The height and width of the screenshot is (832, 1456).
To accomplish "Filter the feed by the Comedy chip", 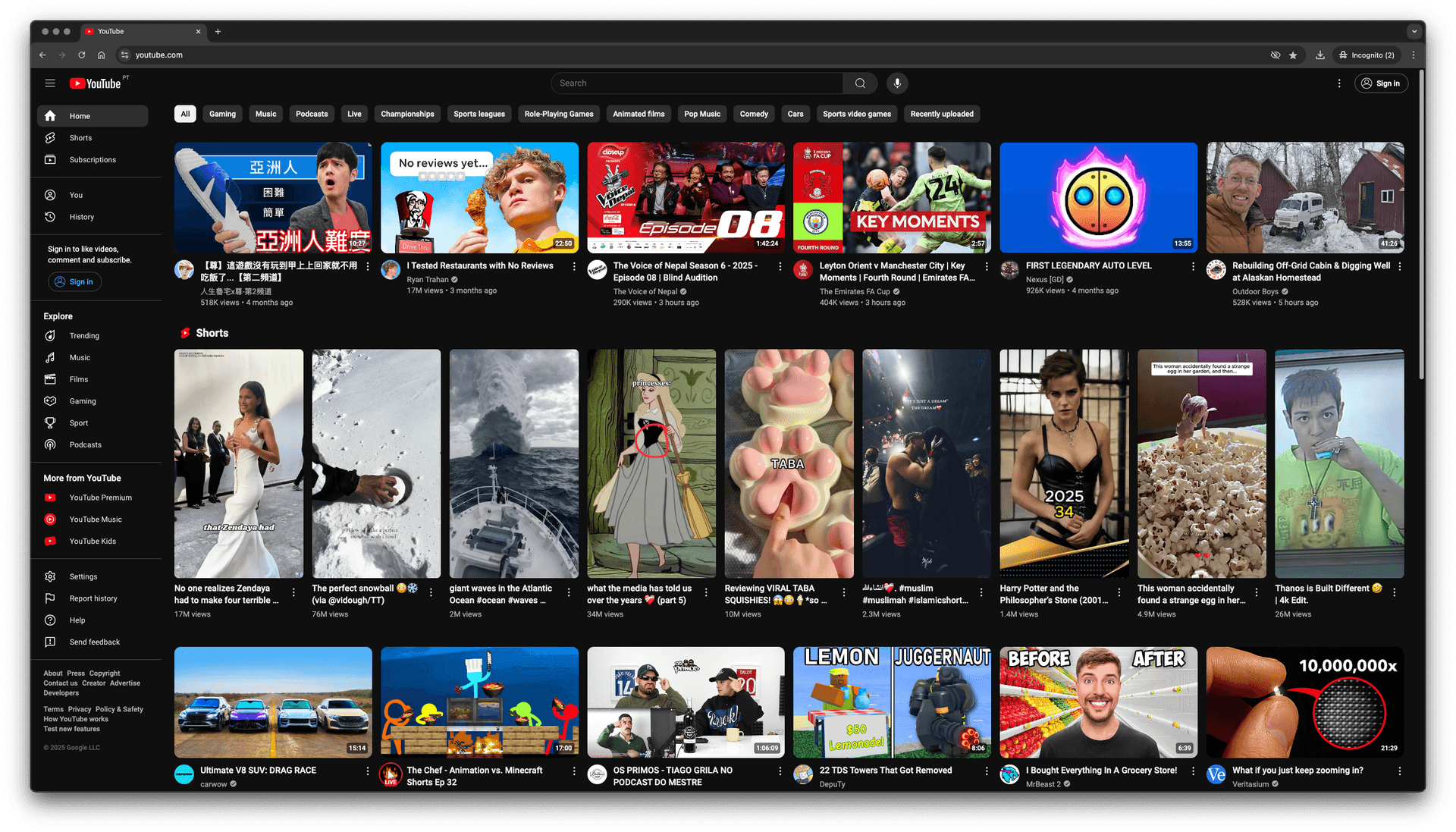I will tap(753, 114).
